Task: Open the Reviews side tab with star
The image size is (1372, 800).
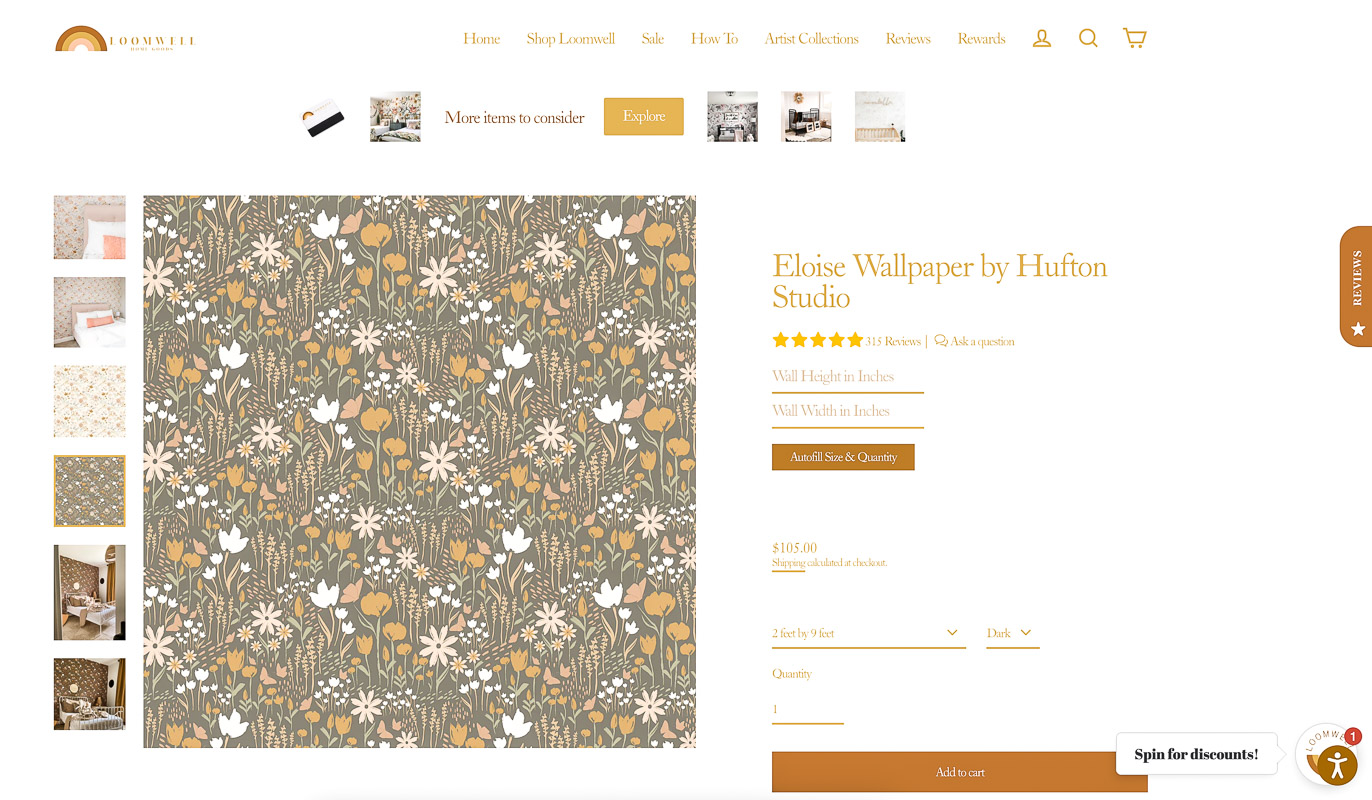Action: (1356, 286)
